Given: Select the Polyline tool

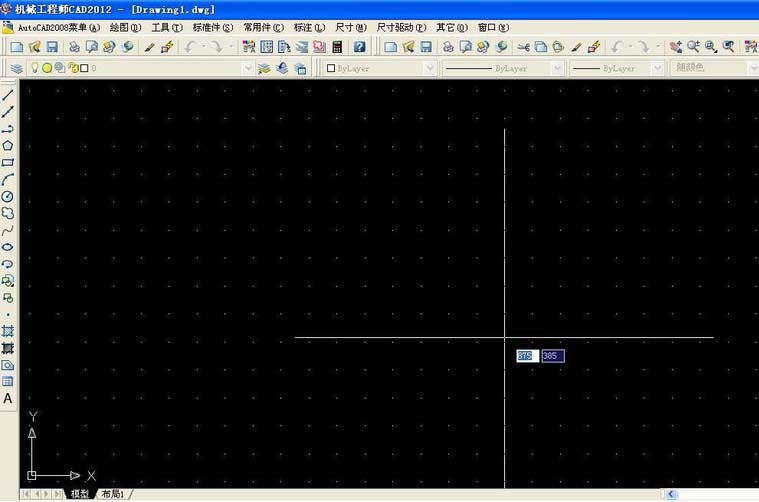Looking at the screenshot, I should coord(8,129).
